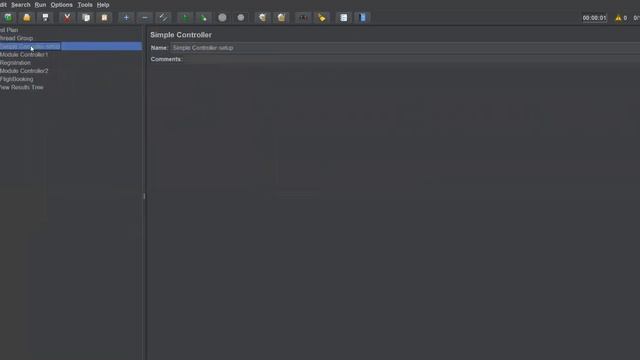
Task: Paste using the clipboard toolbar icon
Action: coord(104,18)
